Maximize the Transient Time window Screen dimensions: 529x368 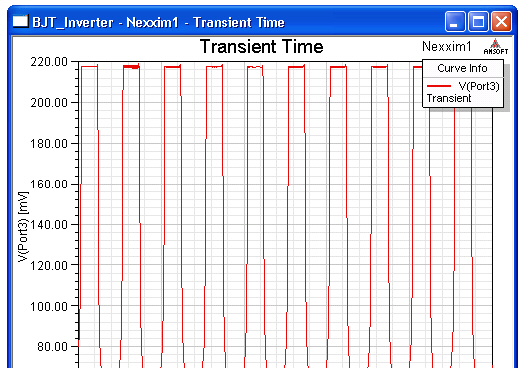(x=478, y=22)
